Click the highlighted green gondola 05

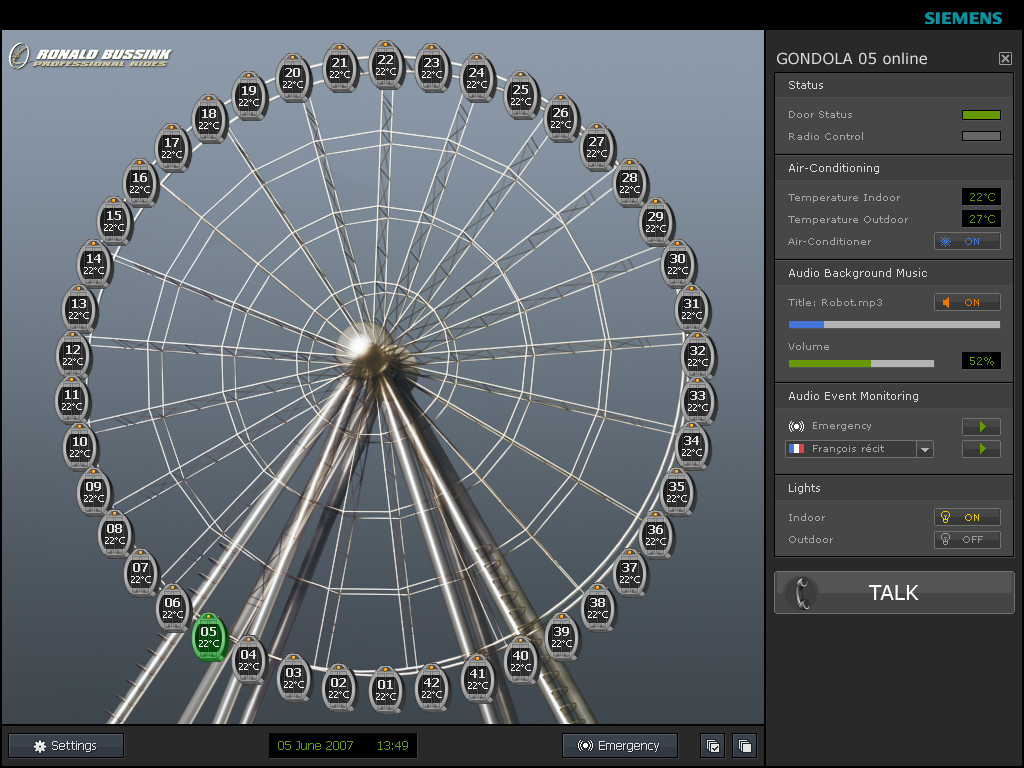(x=208, y=637)
